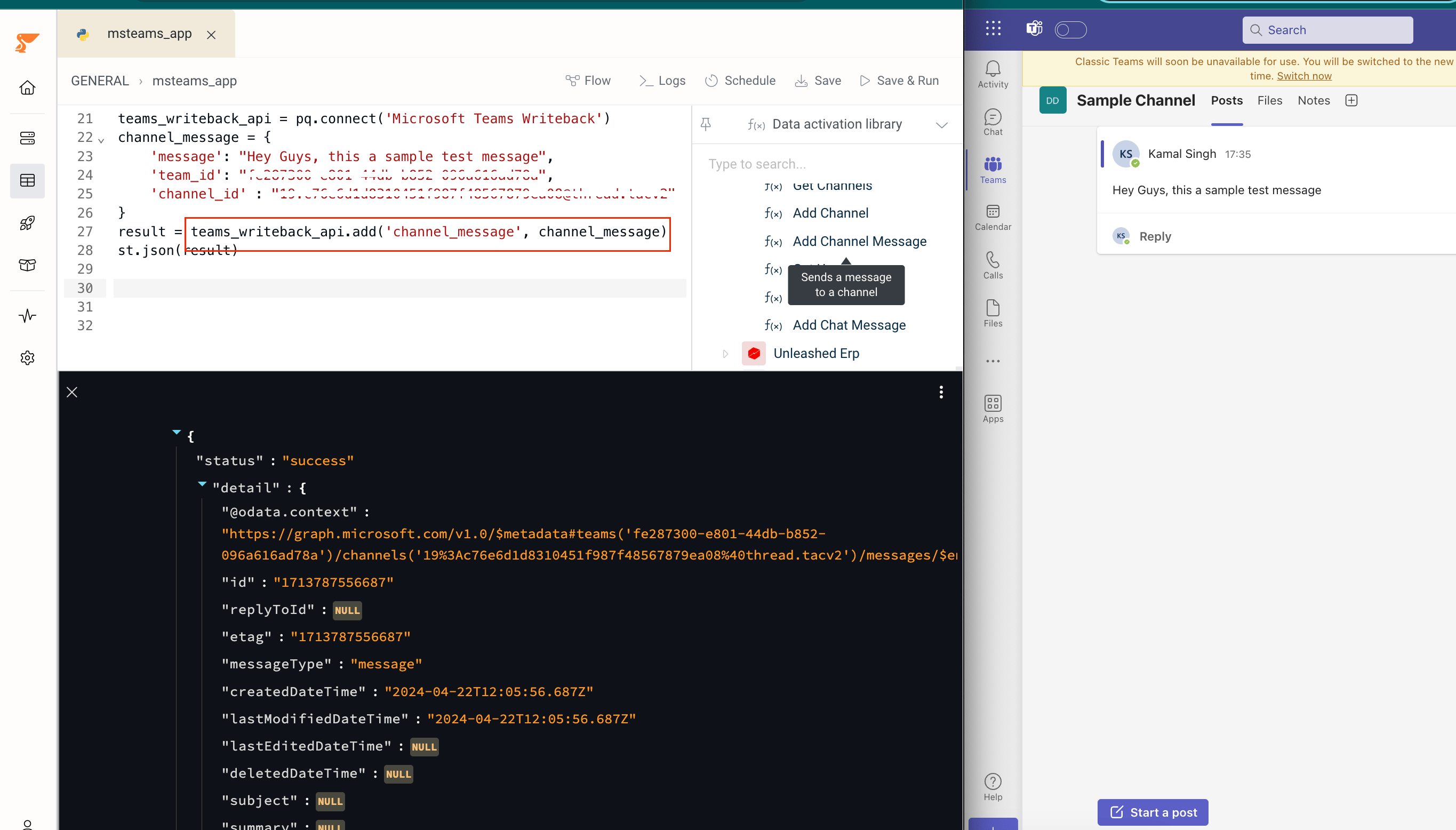Collapse the Data activation library dropdown
1456x830 pixels.
(x=941, y=125)
